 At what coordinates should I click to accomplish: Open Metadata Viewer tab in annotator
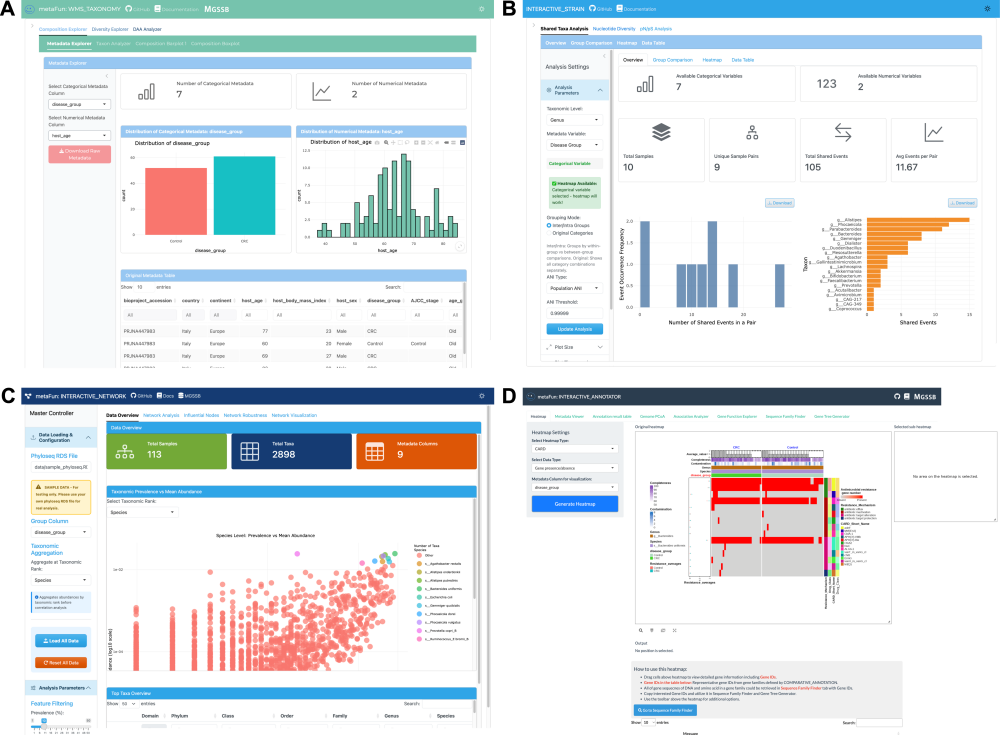pos(570,416)
